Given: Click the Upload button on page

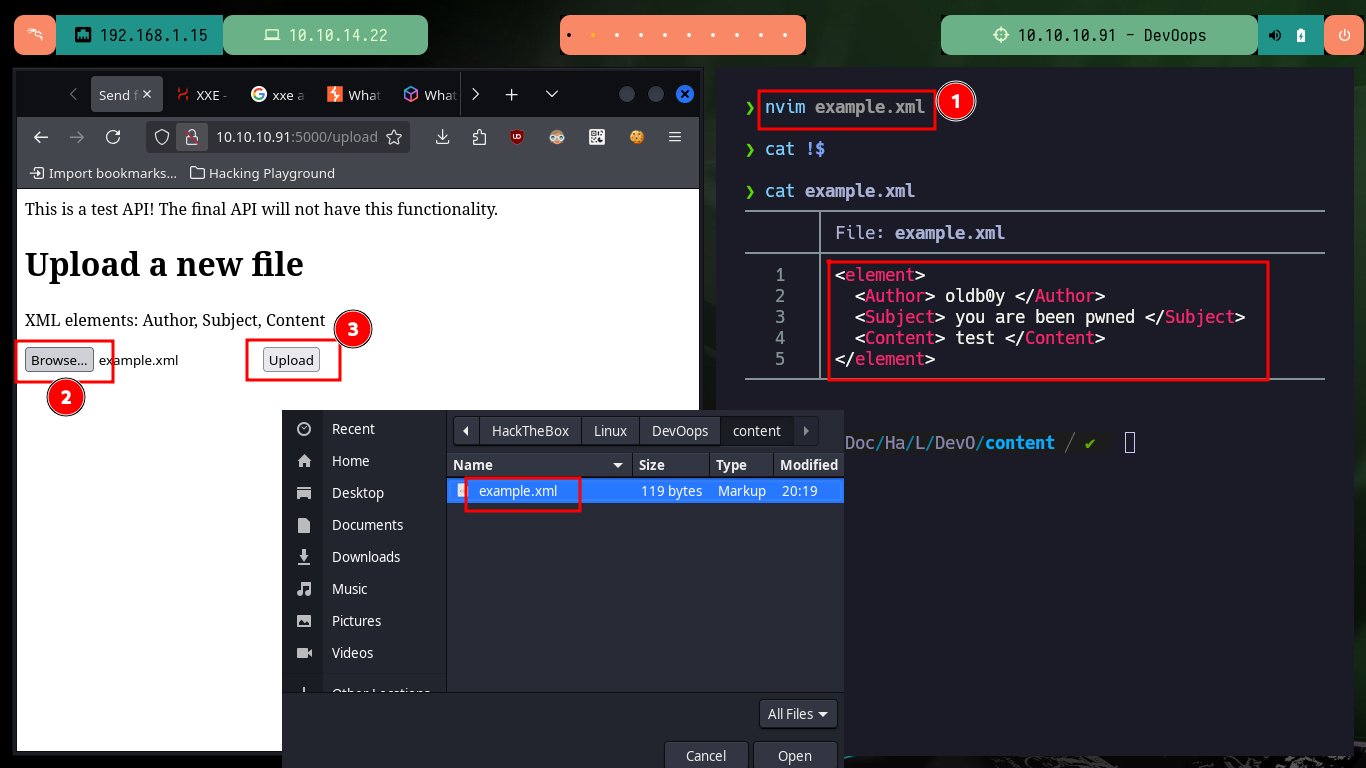Looking at the screenshot, I should [291, 360].
